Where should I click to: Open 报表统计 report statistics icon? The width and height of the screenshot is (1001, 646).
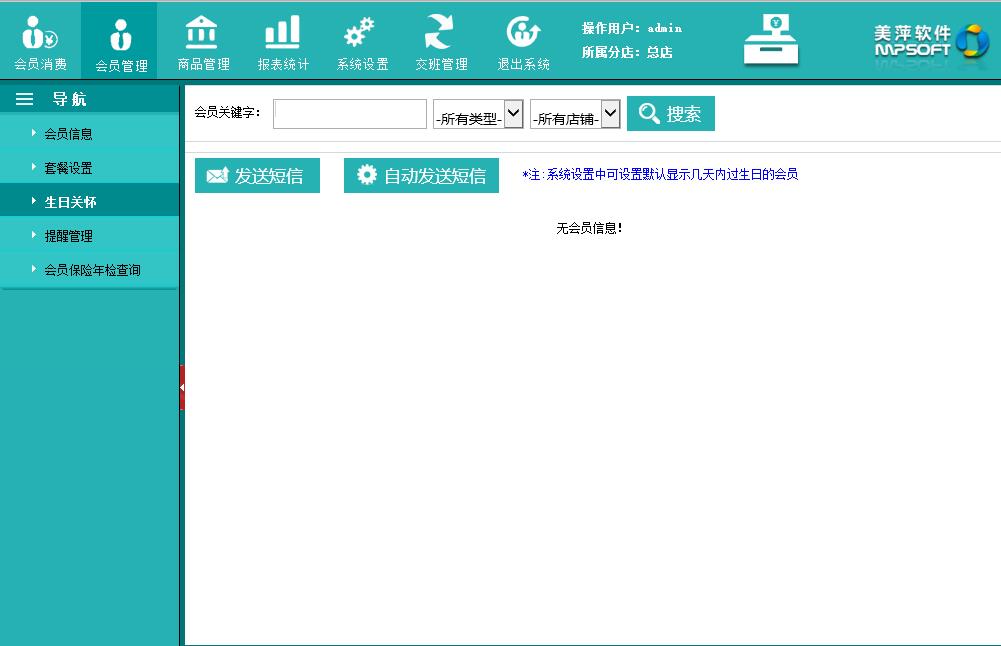click(x=282, y=41)
